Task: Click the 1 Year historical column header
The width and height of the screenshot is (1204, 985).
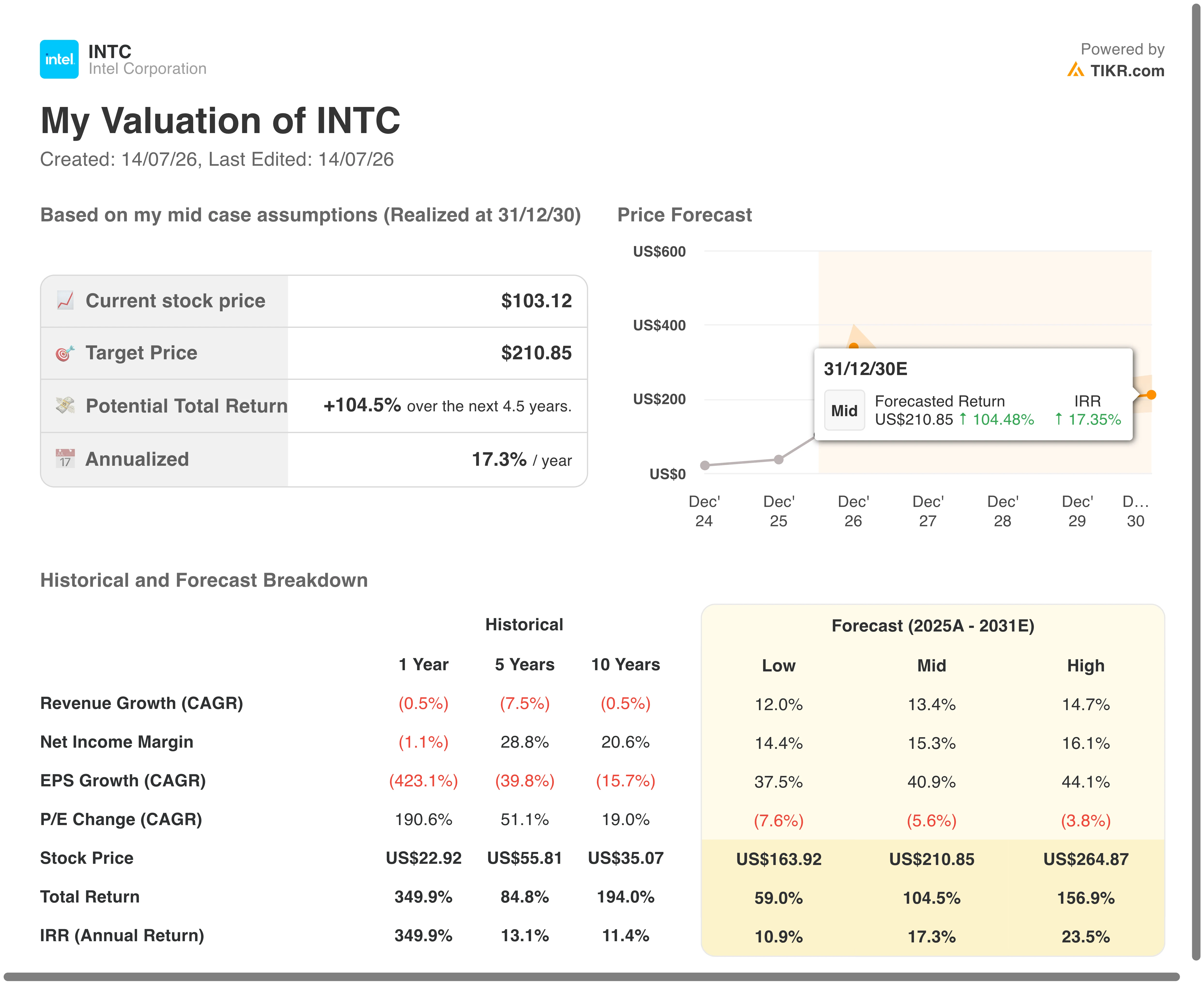Action: pyautogui.click(x=423, y=664)
